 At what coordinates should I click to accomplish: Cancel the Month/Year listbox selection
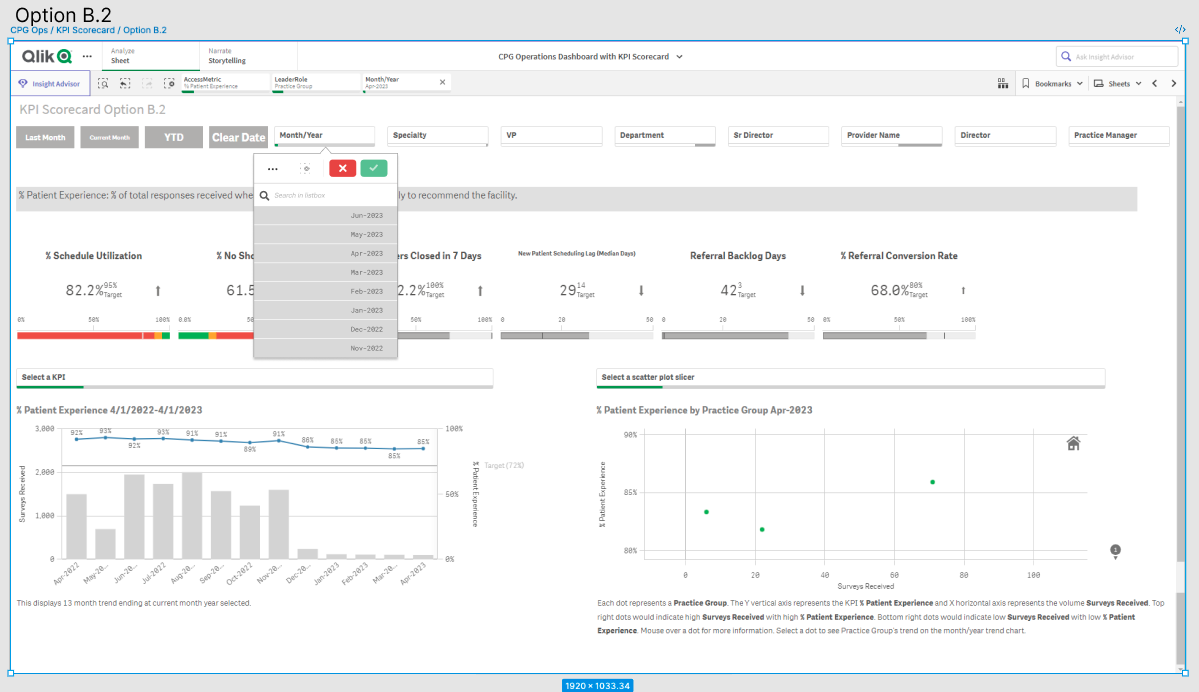tap(343, 168)
